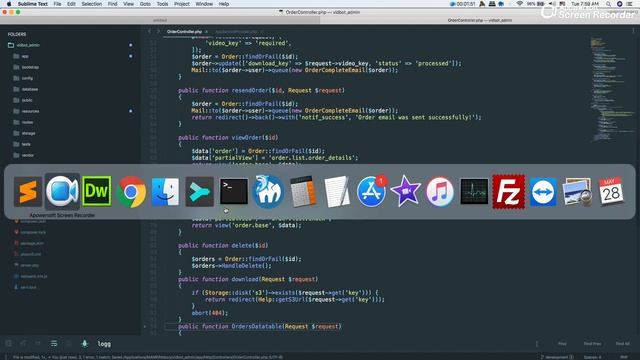
Task: Toggle whole word option in find panel
Action: pos(38,344)
